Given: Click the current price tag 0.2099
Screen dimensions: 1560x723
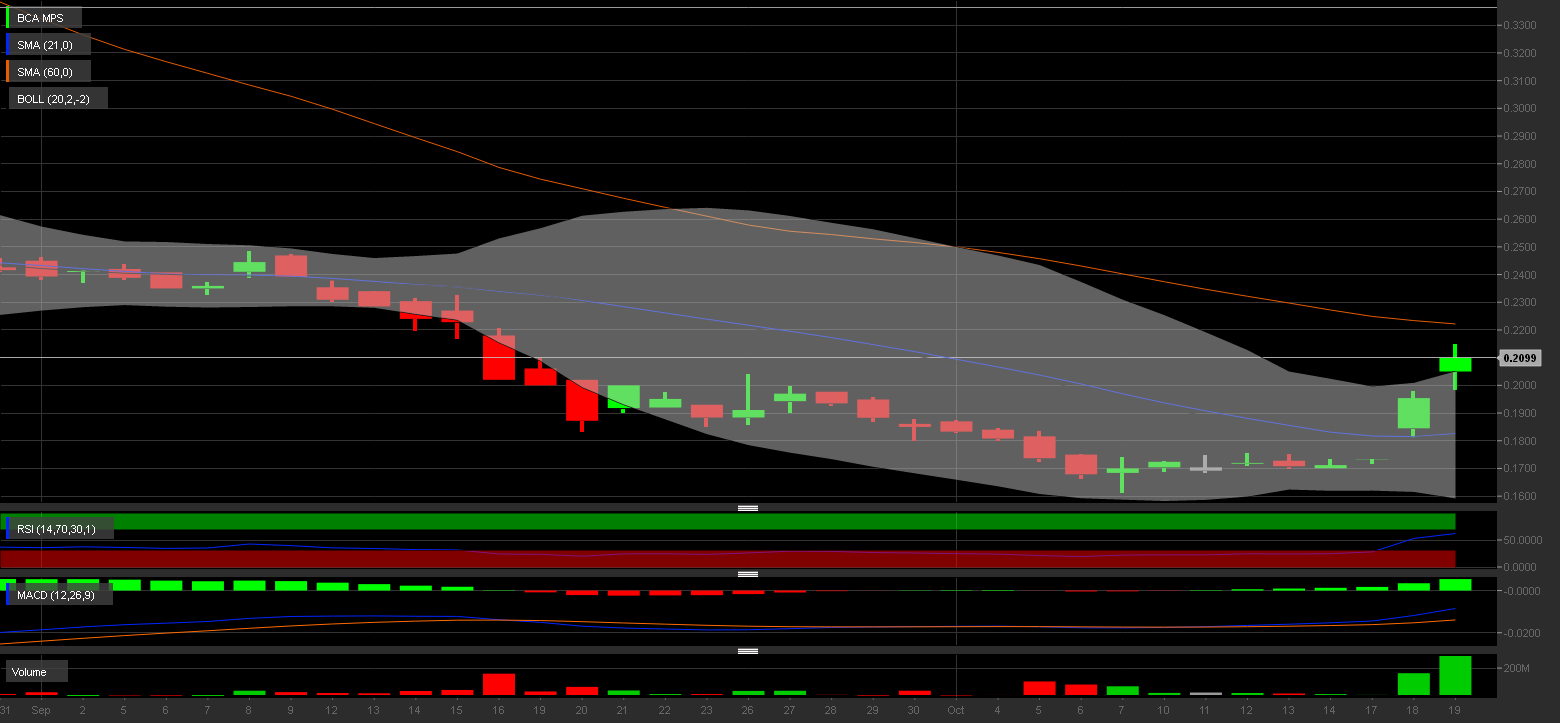Looking at the screenshot, I should tap(1520, 357).
